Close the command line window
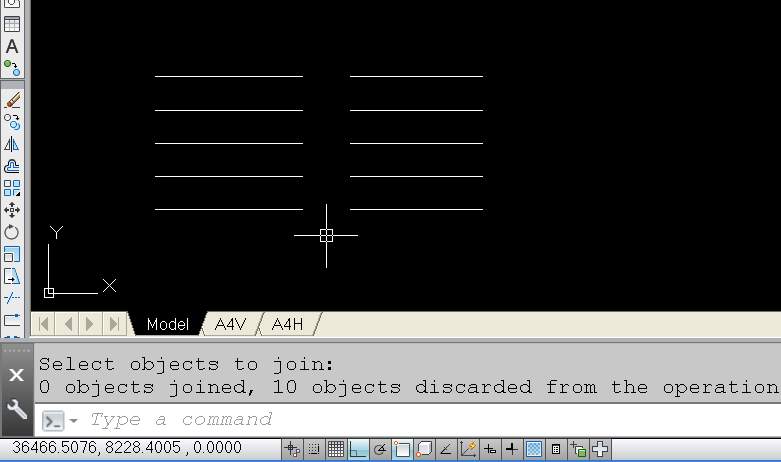Screen dimensions: 781x462 [16, 375]
